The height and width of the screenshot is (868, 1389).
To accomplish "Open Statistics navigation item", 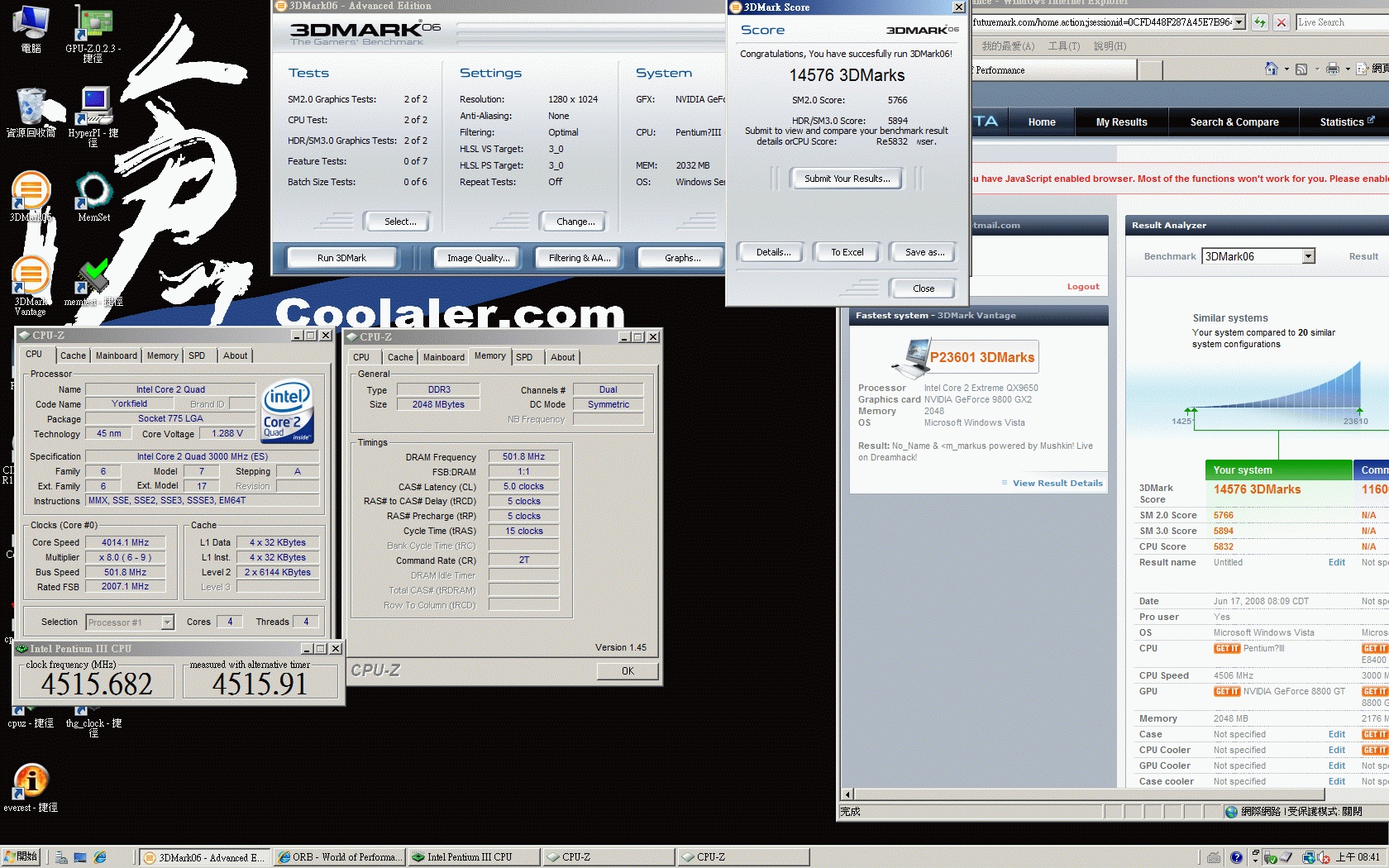I will 1345,122.
